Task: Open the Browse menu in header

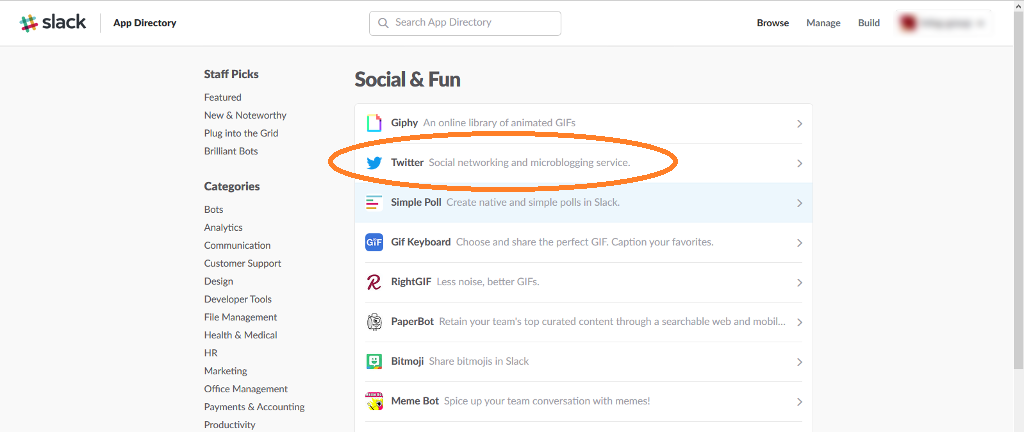Action: coord(773,23)
